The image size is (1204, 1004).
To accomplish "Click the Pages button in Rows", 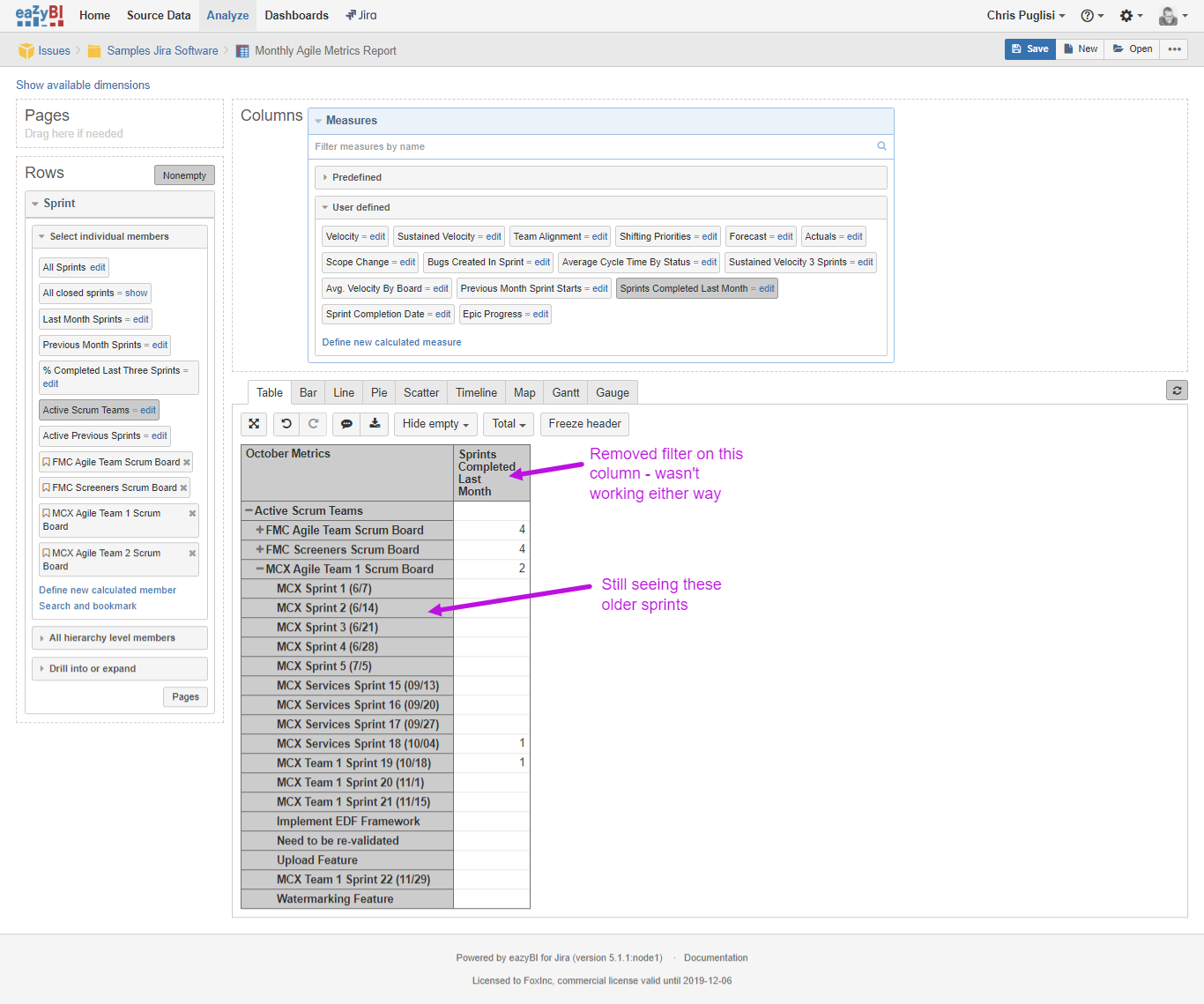I will (x=185, y=696).
